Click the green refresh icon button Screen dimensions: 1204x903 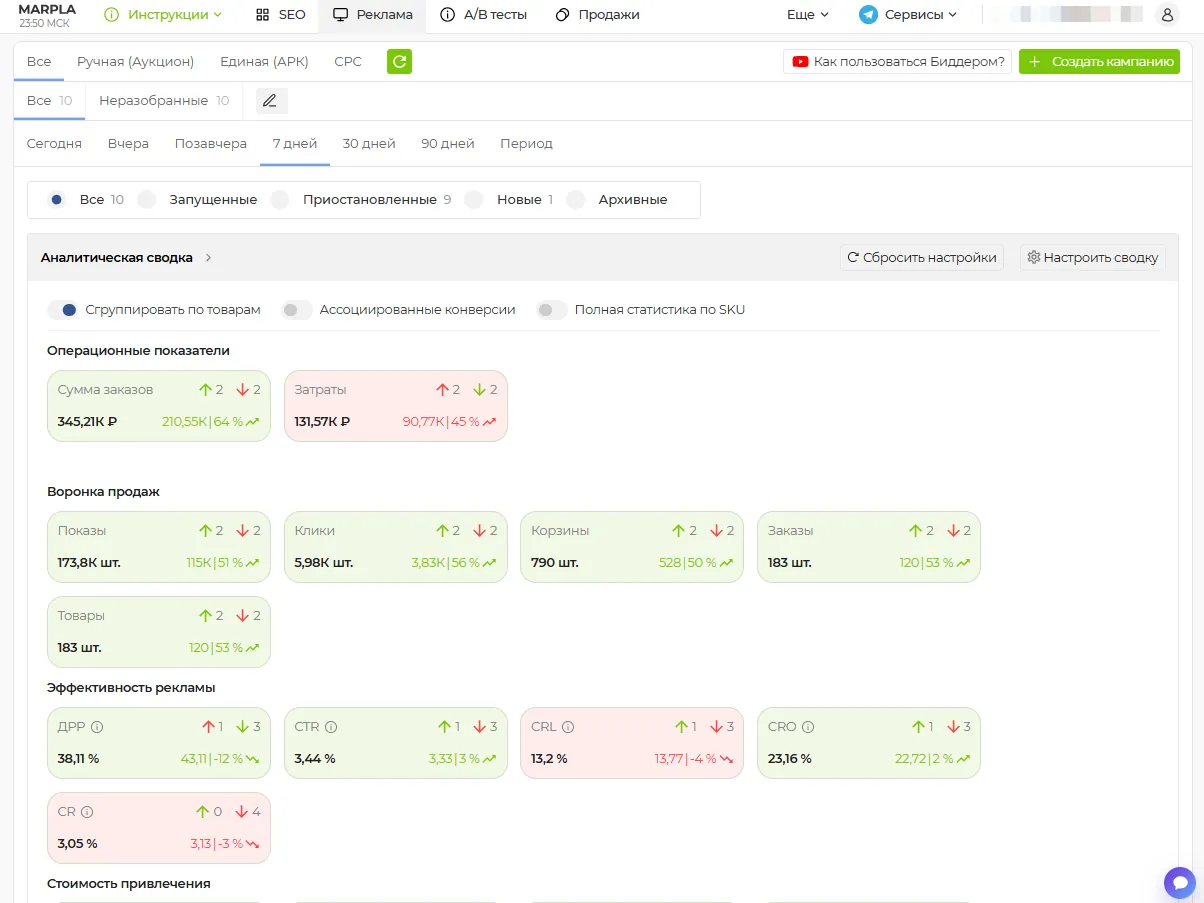pyautogui.click(x=399, y=62)
